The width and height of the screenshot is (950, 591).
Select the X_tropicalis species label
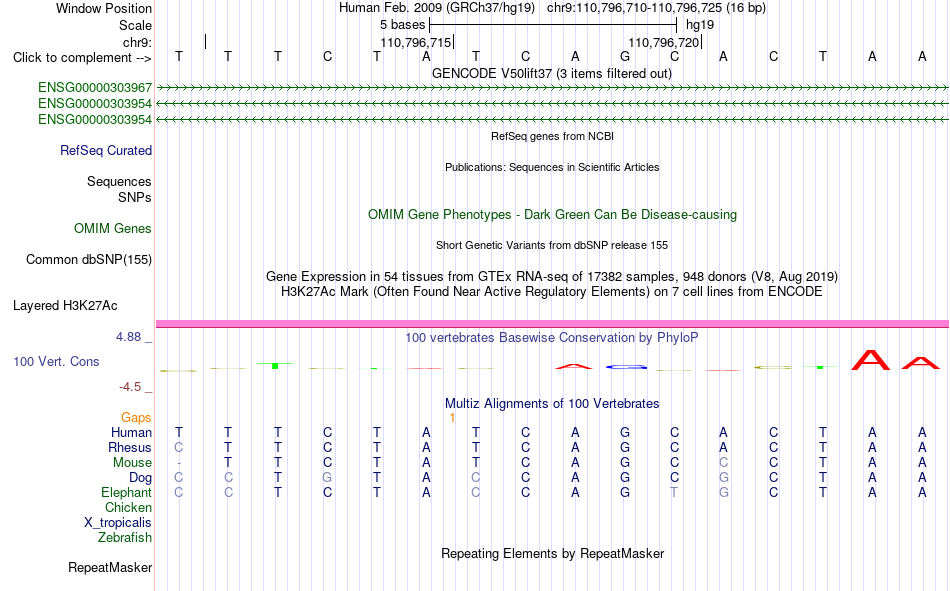tap(118, 523)
